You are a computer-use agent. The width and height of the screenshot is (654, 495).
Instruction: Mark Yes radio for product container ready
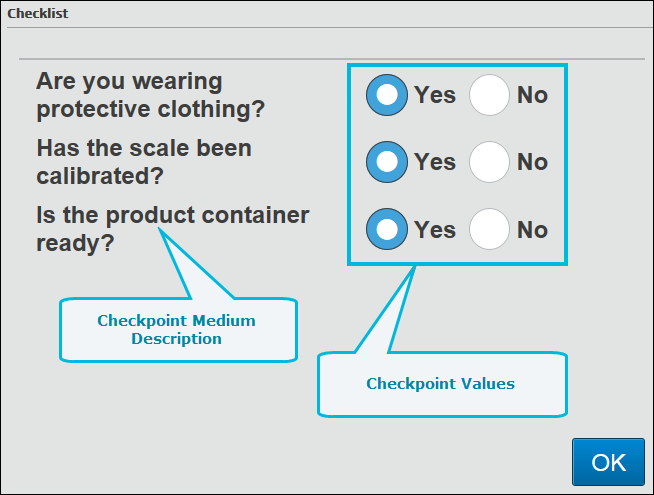click(x=387, y=229)
